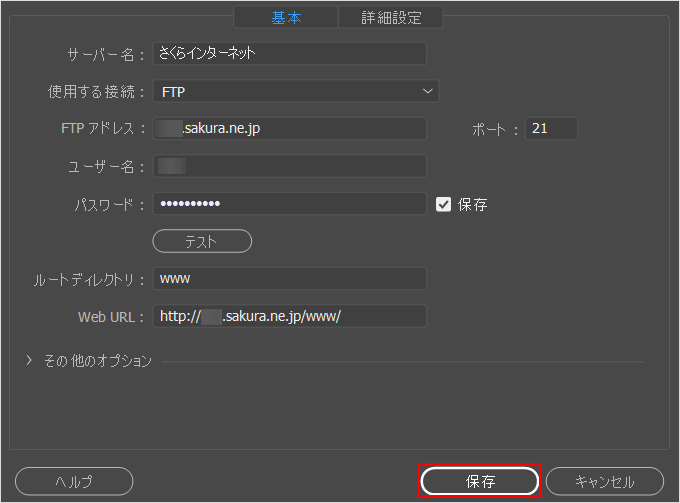Switch to the 基本 tab
This screenshot has height=503, width=680.
(285, 17)
